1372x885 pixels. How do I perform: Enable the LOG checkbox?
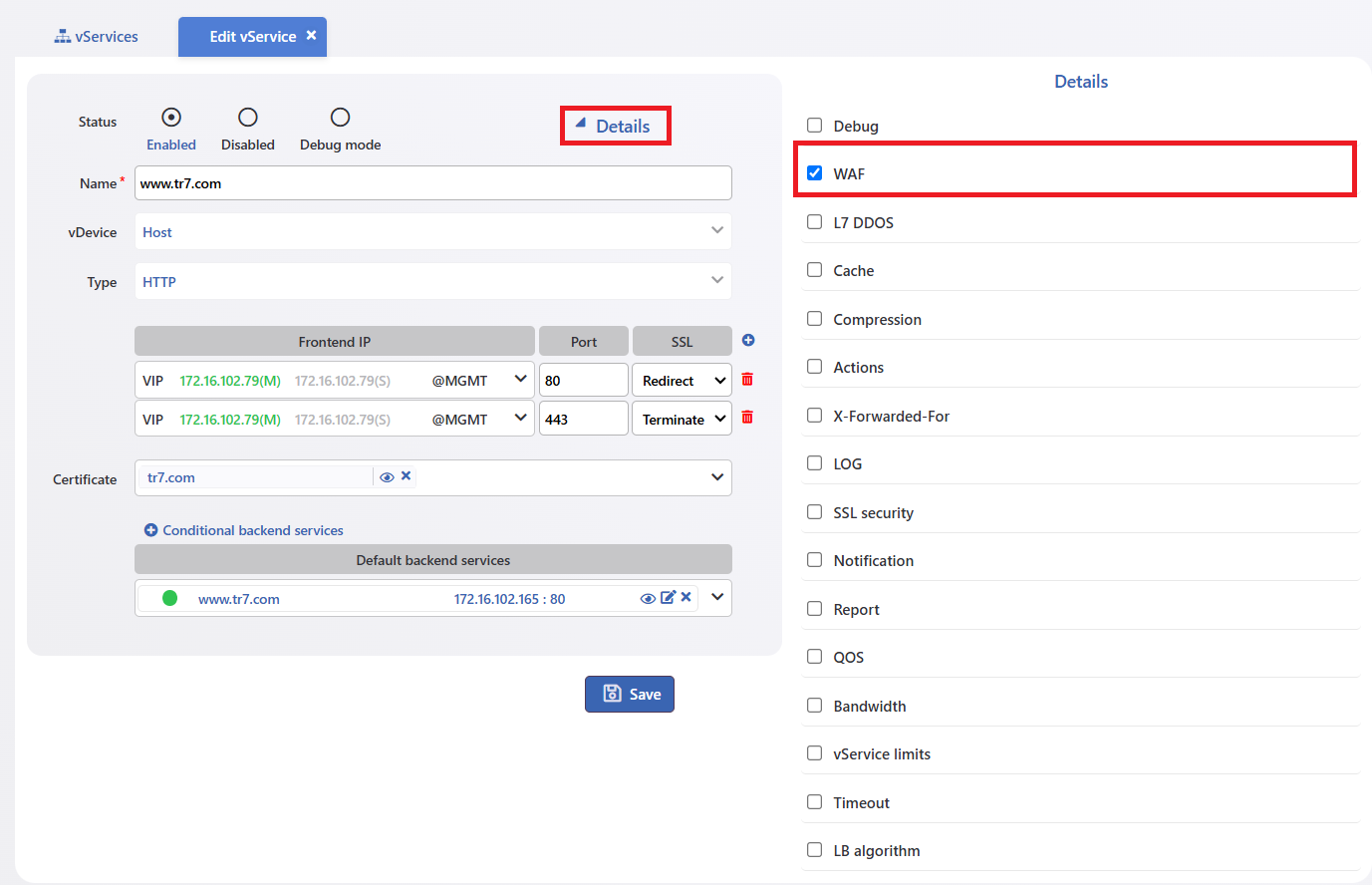tap(814, 463)
